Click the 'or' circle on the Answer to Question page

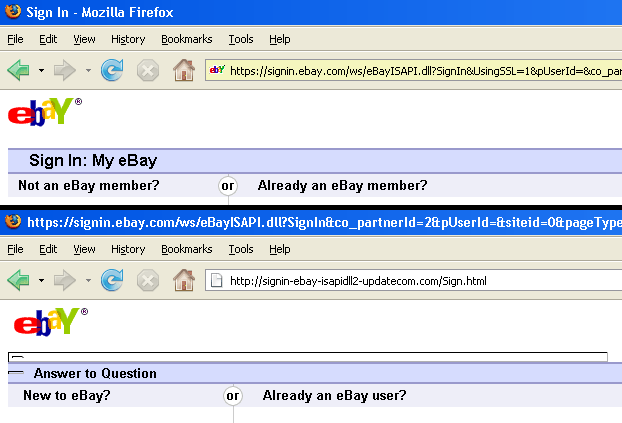[x=233, y=396]
